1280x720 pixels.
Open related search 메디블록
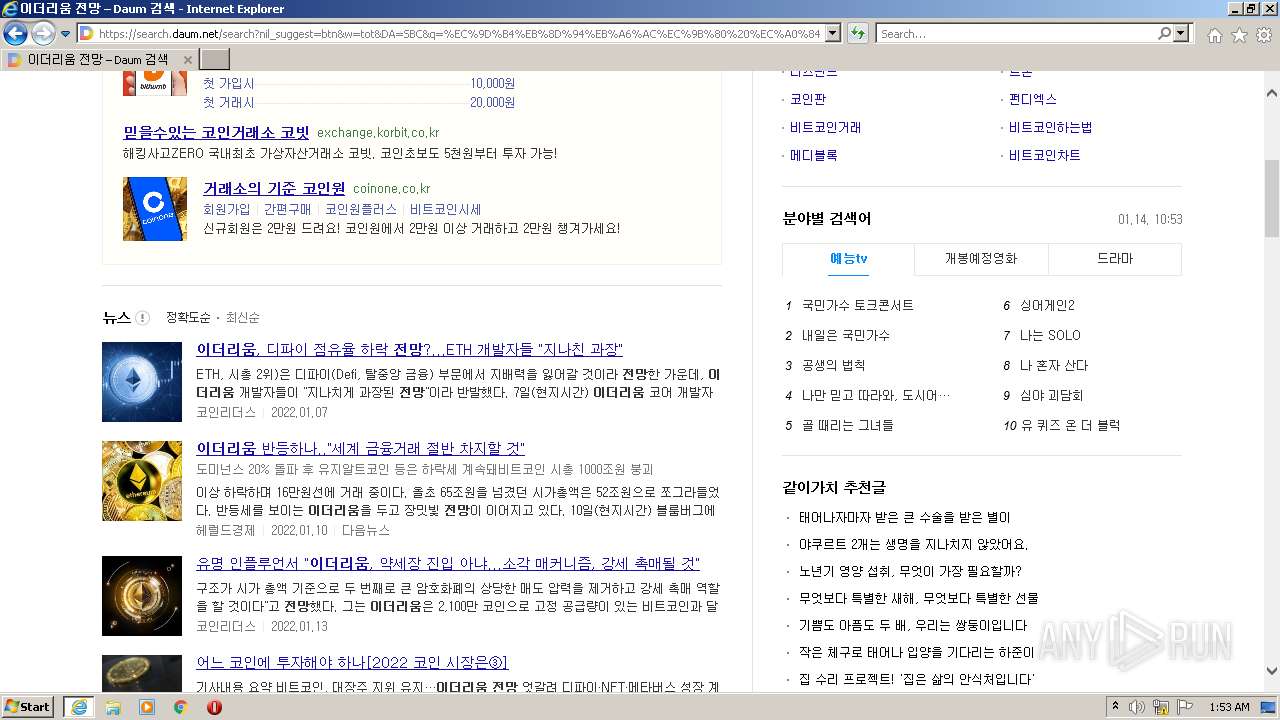tap(814, 155)
